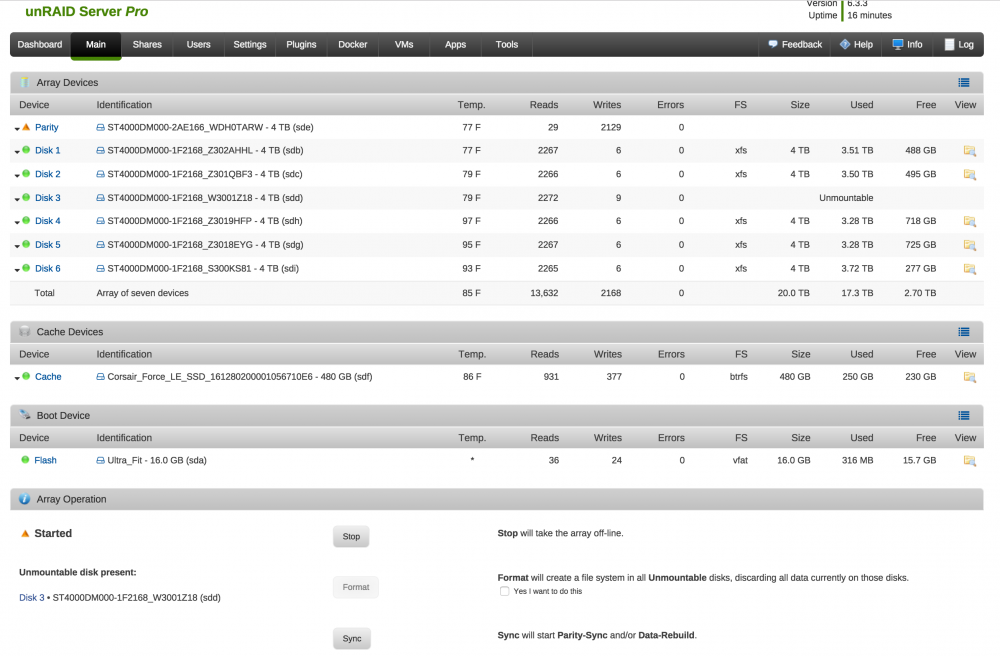The width and height of the screenshot is (1000, 656).
Task: Click the Array Operation info icon
Action: point(24,499)
